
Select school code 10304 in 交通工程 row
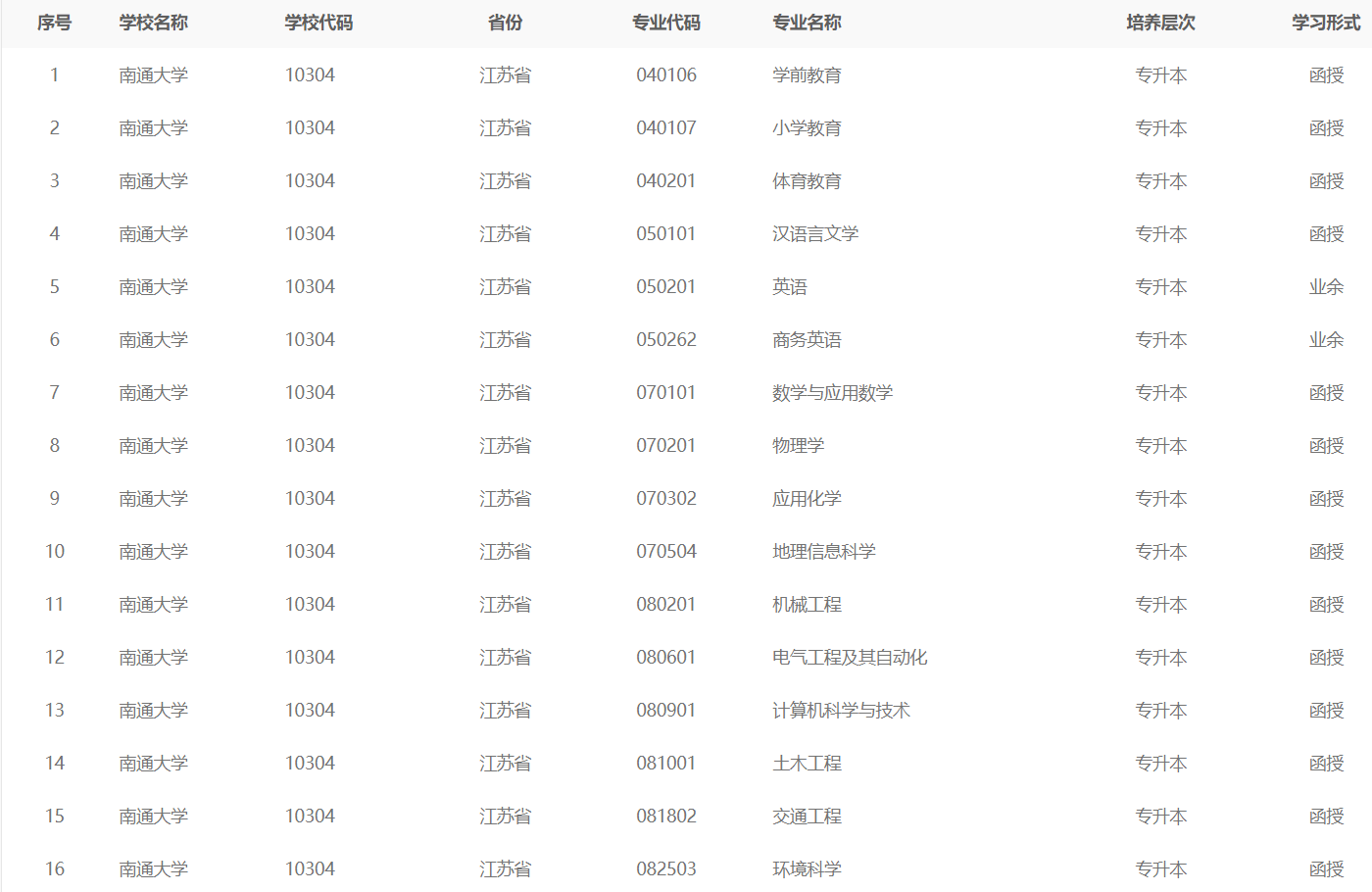click(x=310, y=817)
